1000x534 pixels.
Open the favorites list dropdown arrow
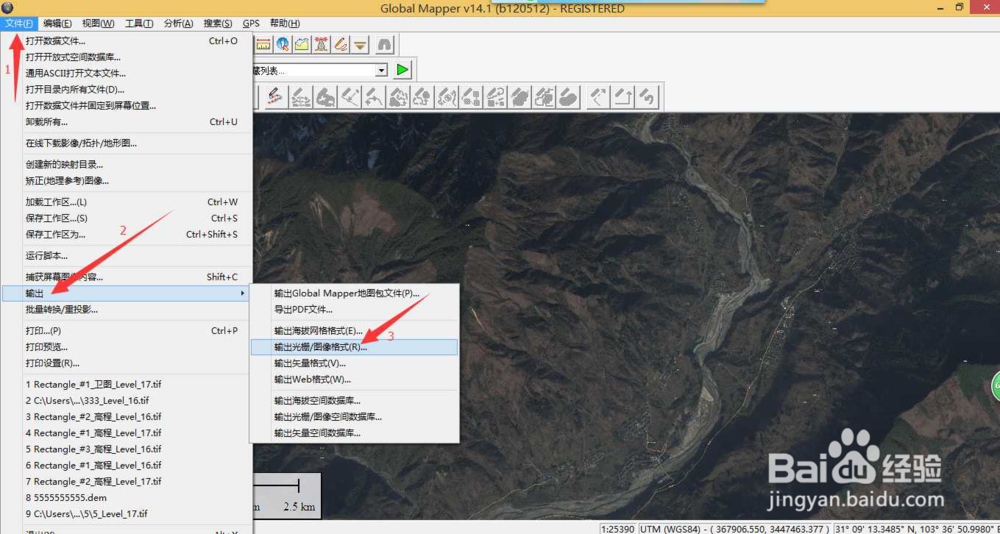[382, 70]
